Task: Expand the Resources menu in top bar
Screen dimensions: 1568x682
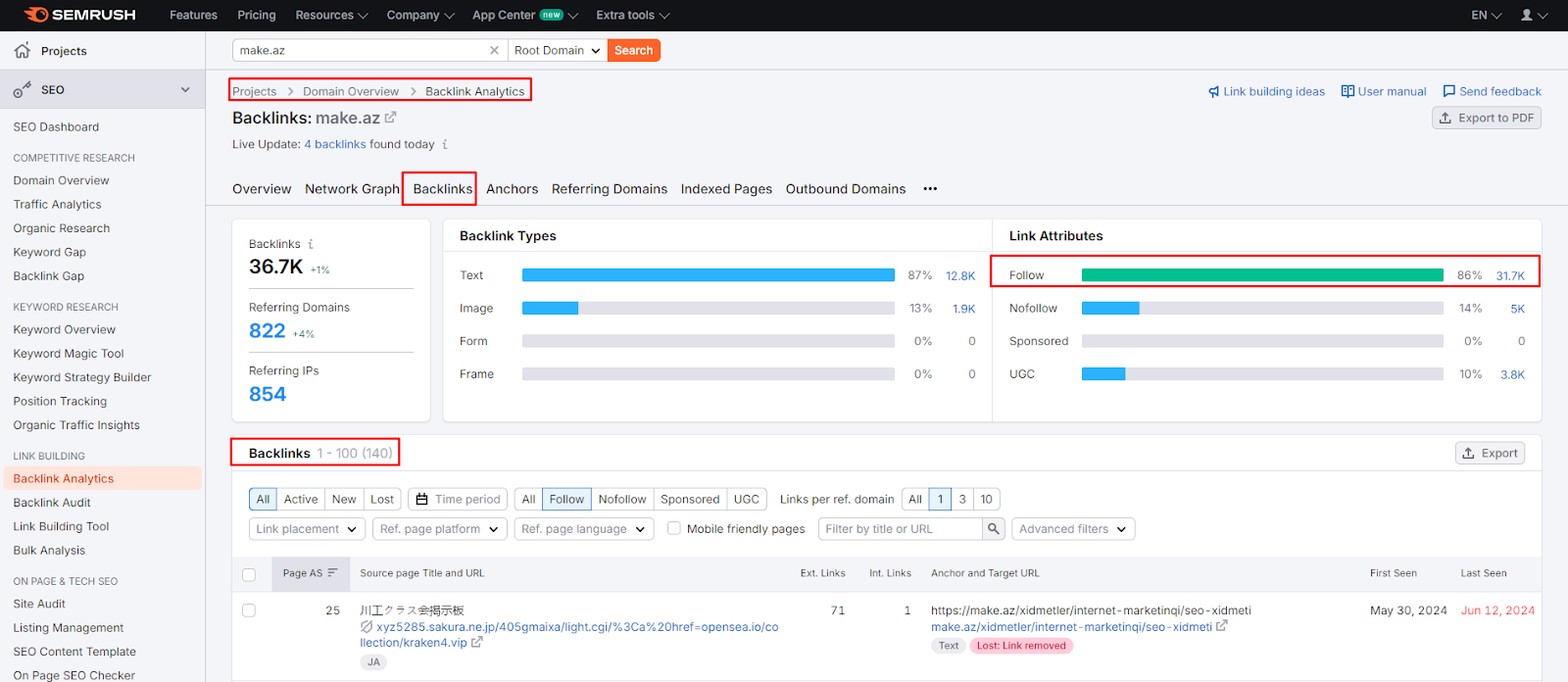Action: [x=331, y=15]
